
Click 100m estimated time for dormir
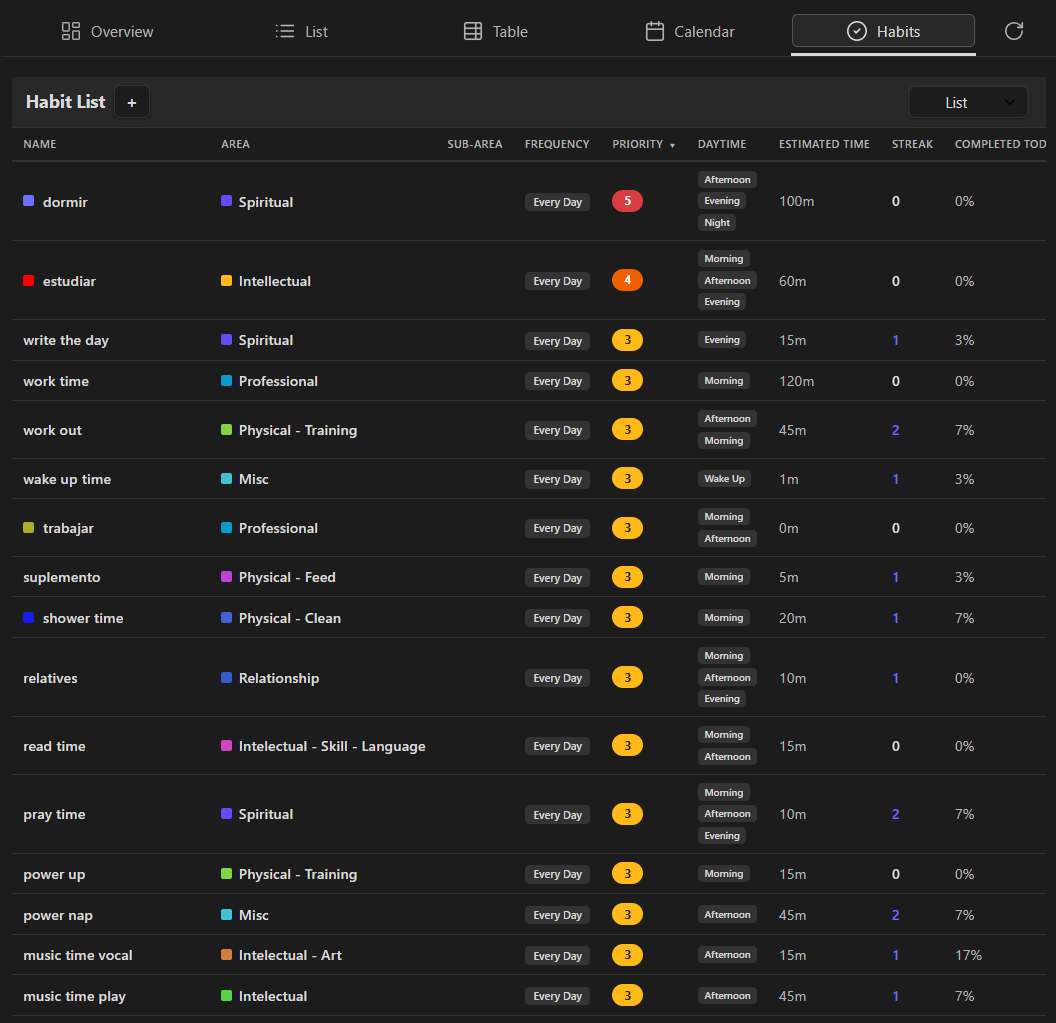point(797,201)
